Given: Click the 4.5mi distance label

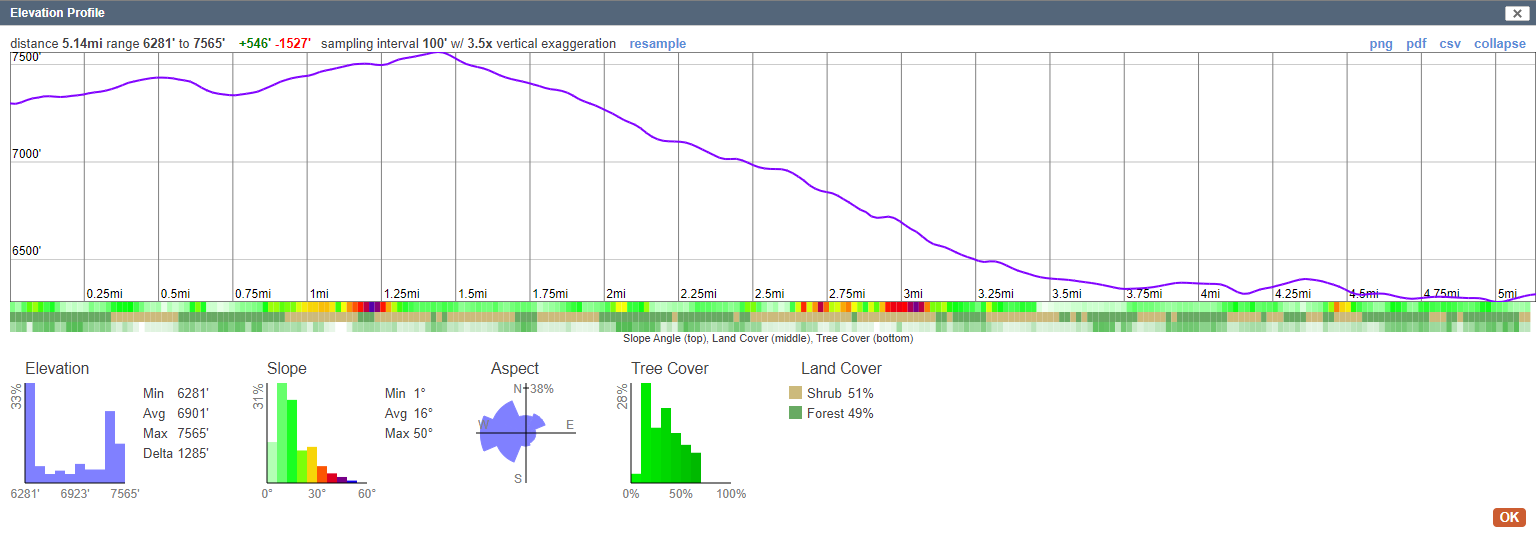Looking at the screenshot, I should click(1364, 294).
